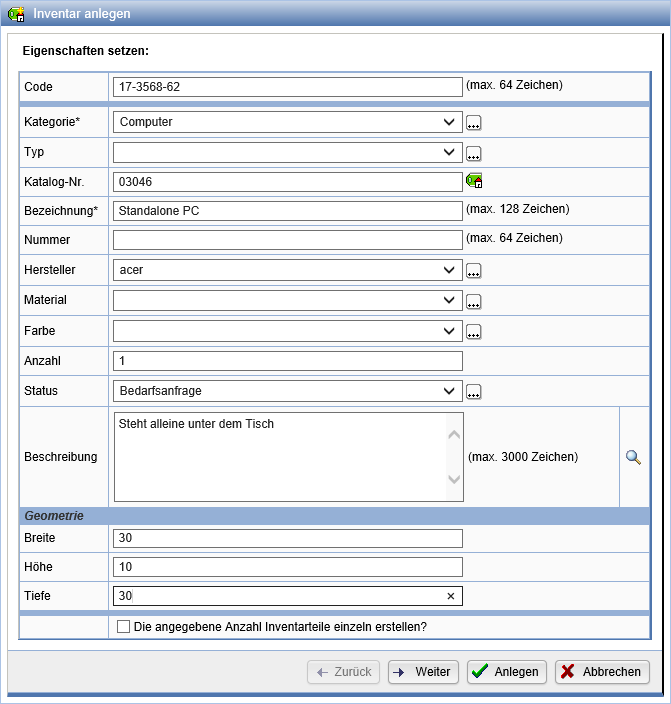Open the Hersteller dropdown showing acer
Screen dimensions: 671x704
(288, 270)
